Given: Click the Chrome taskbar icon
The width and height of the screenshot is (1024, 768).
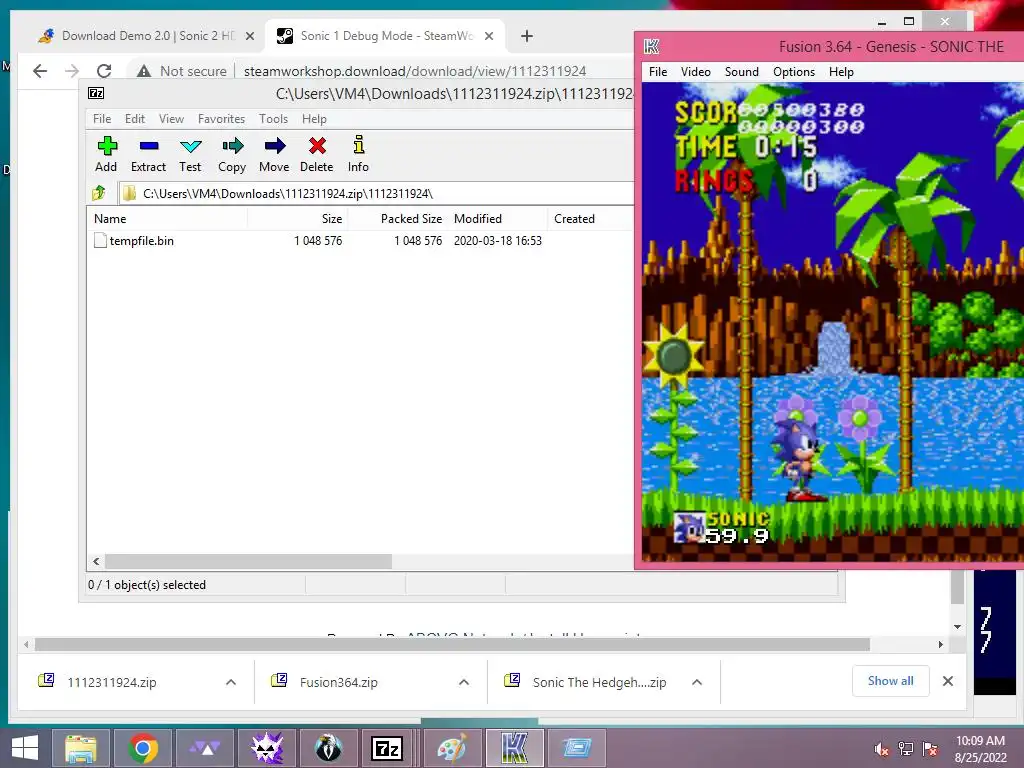Looking at the screenshot, I should pyautogui.click(x=143, y=748).
